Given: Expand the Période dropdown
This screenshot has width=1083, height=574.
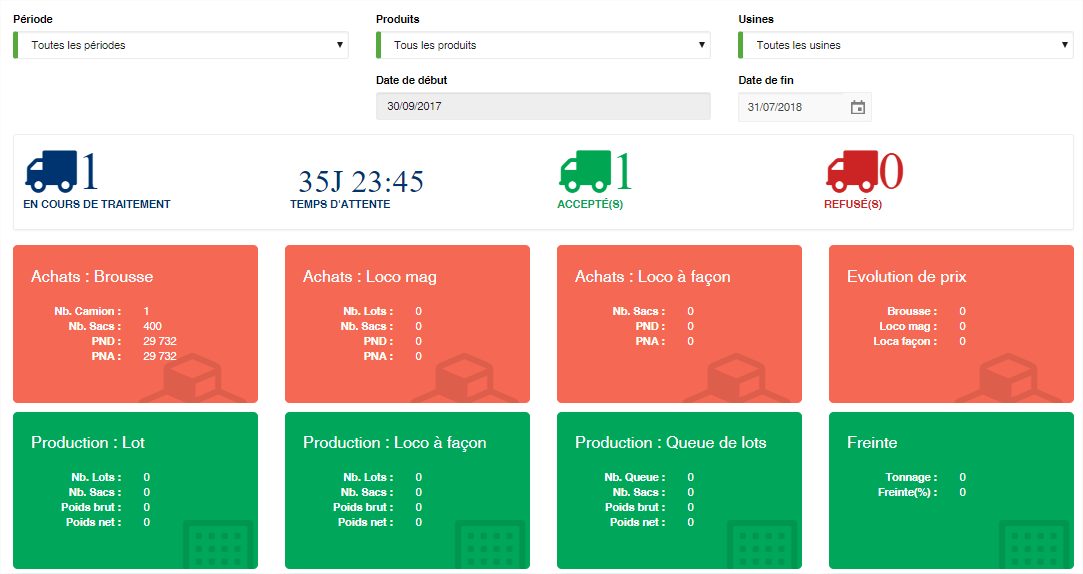Looking at the screenshot, I should [x=181, y=45].
